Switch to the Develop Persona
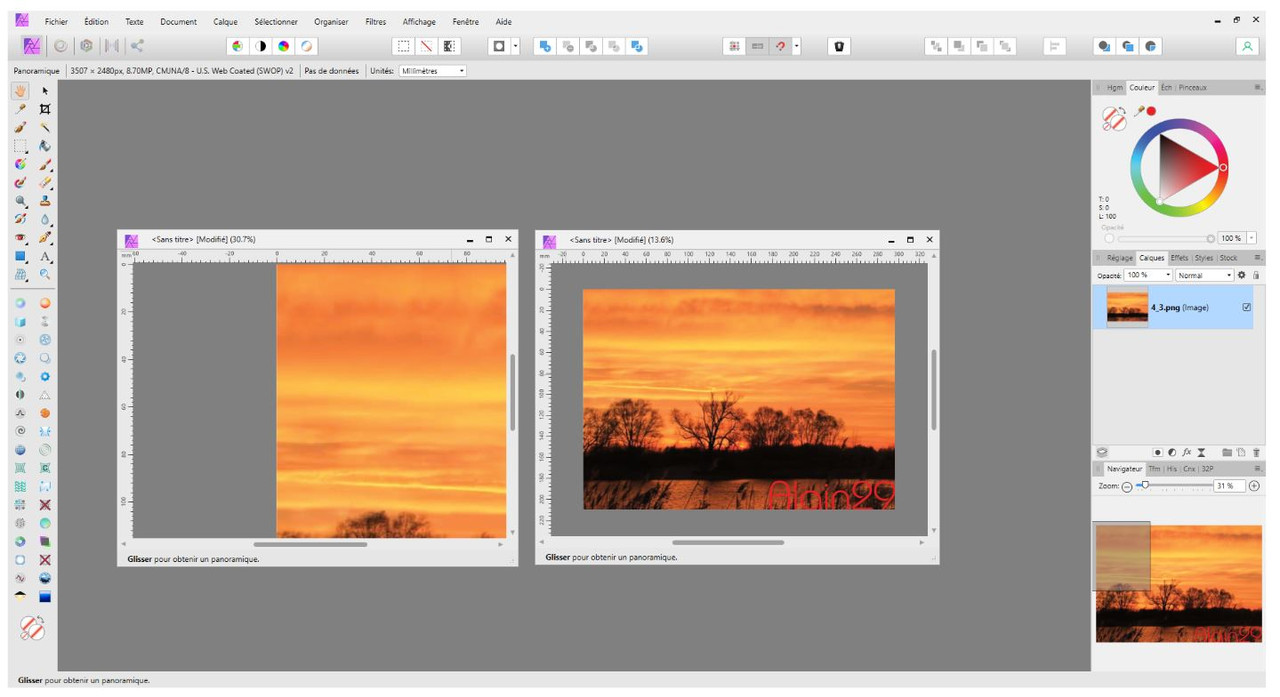The width and height of the screenshot is (1280, 697). pos(87,46)
